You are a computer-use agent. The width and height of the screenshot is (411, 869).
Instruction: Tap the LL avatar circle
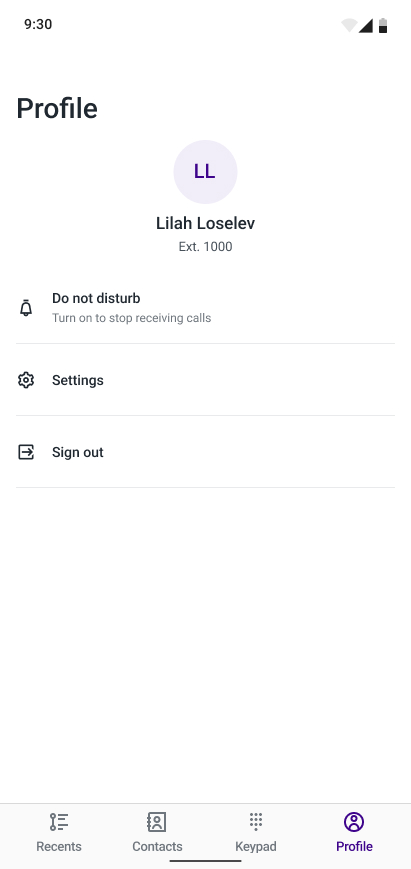coord(206,172)
